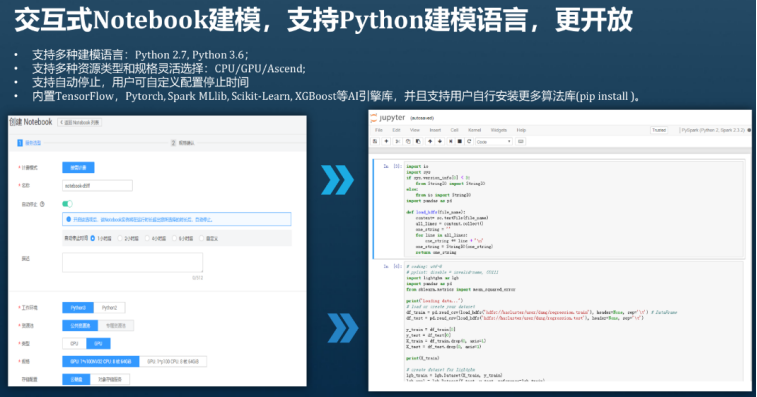Click the PySpark kernel name label
The image size is (757, 397).
[713, 130]
